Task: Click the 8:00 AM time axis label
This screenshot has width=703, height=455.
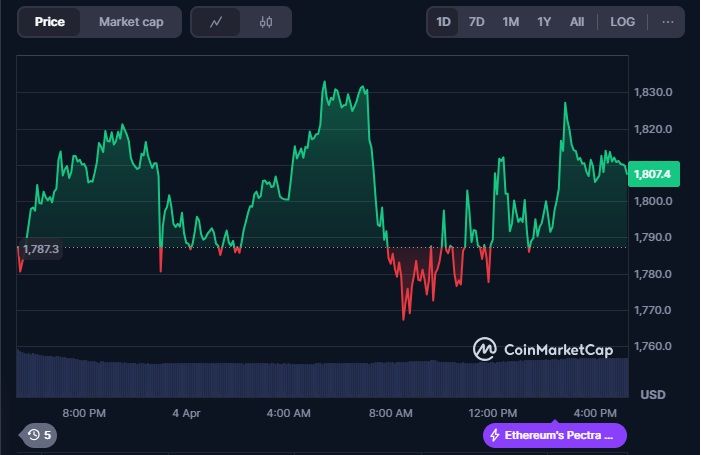Action: coord(391,413)
